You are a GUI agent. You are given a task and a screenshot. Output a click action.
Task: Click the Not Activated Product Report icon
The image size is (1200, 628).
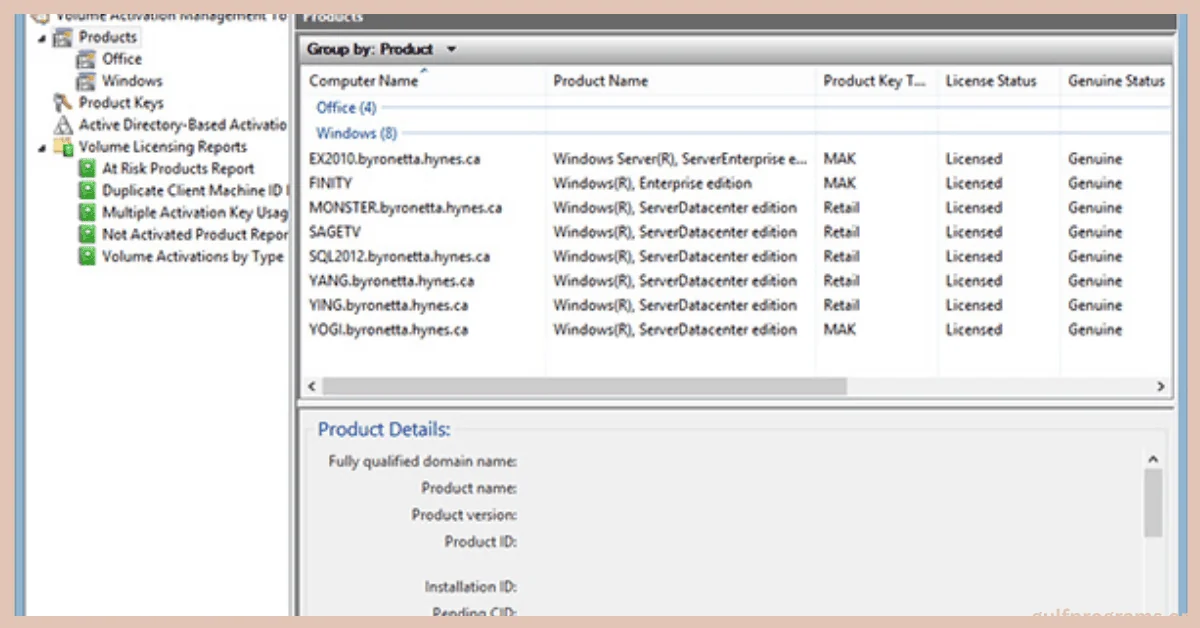pos(87,235)
